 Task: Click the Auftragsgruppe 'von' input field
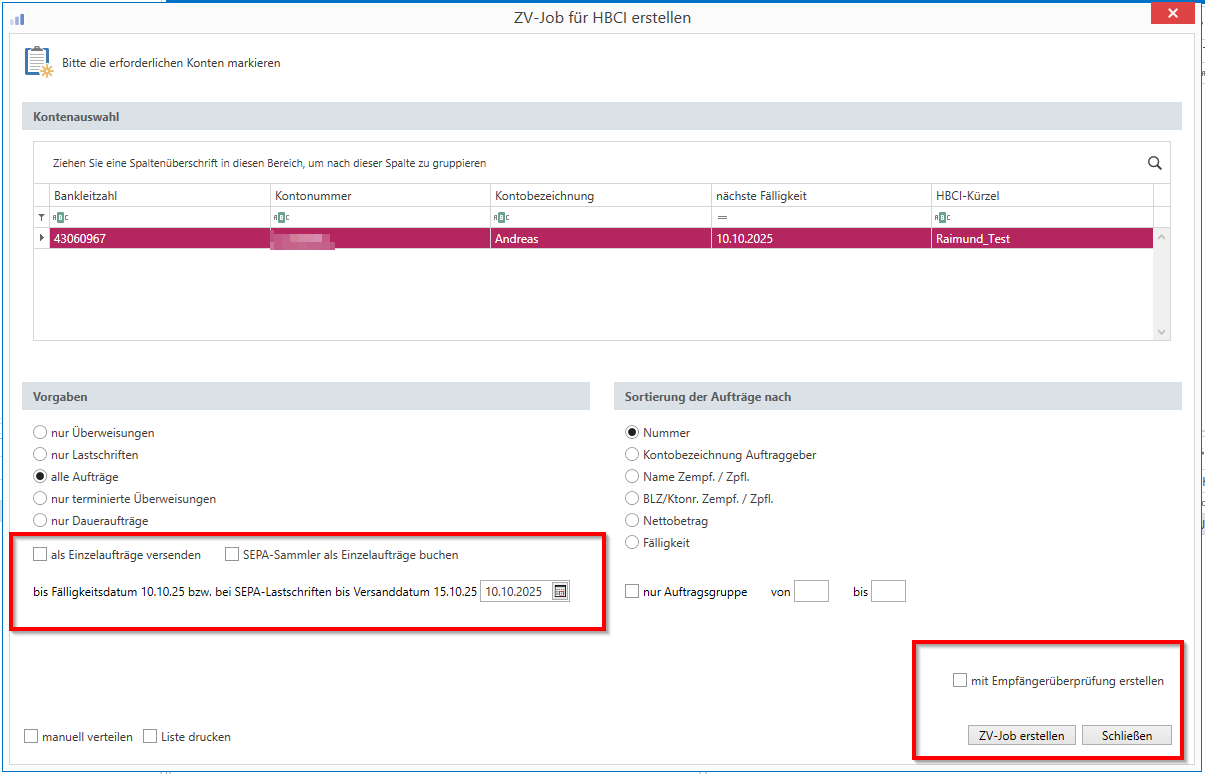pyautogui.click(x=811, y=591)
